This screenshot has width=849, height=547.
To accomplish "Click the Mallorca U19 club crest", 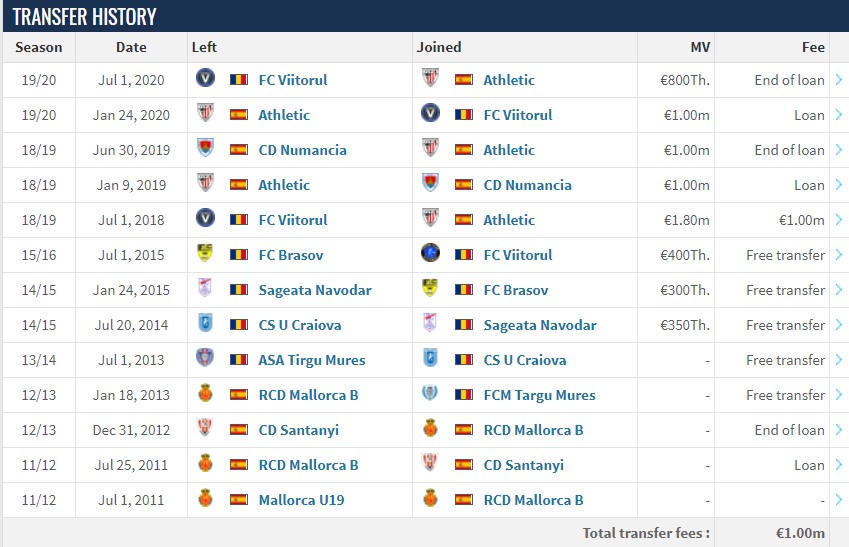I will click(206, 499).
